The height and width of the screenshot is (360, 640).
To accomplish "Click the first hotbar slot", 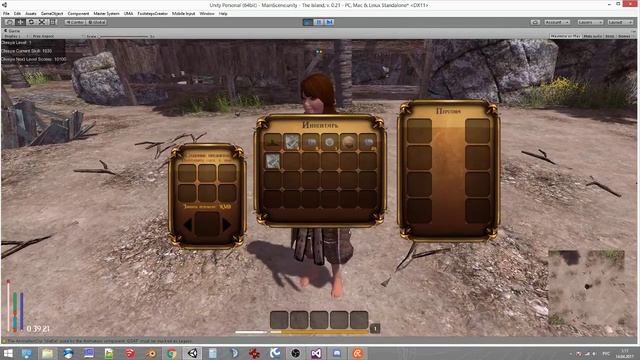I will [x=279, y=320].
